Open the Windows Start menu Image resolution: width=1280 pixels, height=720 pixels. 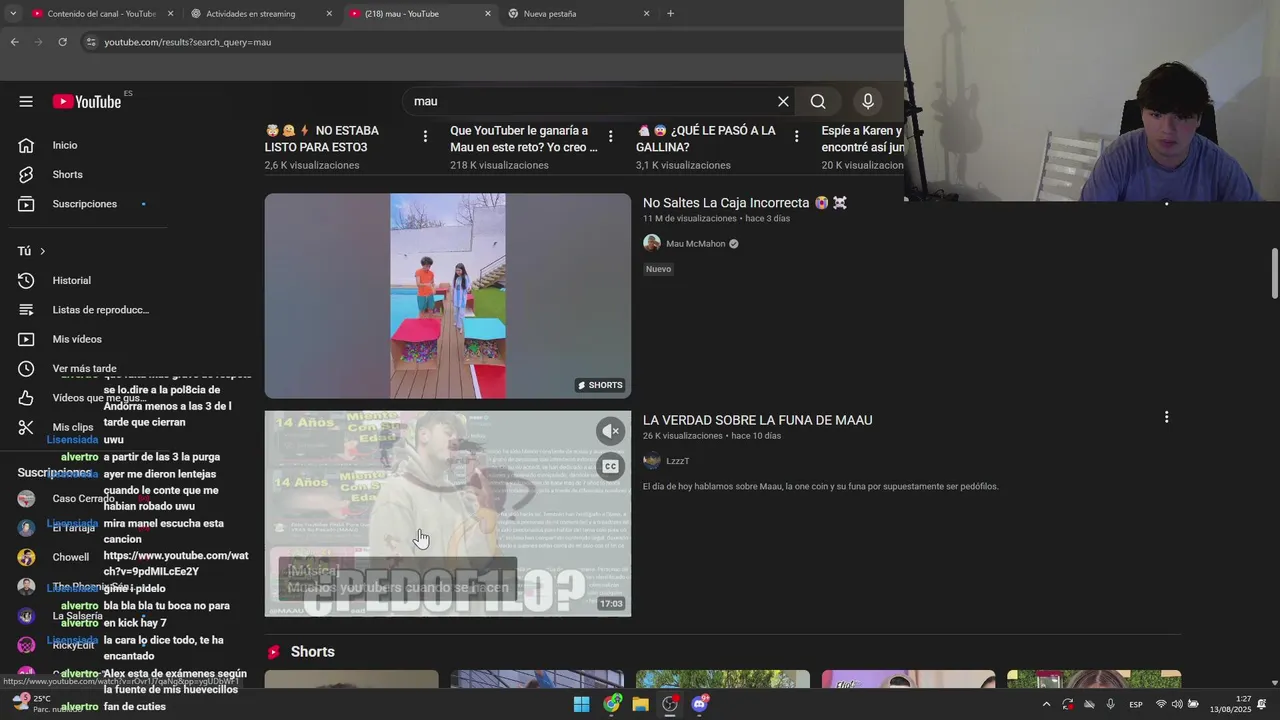click(x=582, y=704)
